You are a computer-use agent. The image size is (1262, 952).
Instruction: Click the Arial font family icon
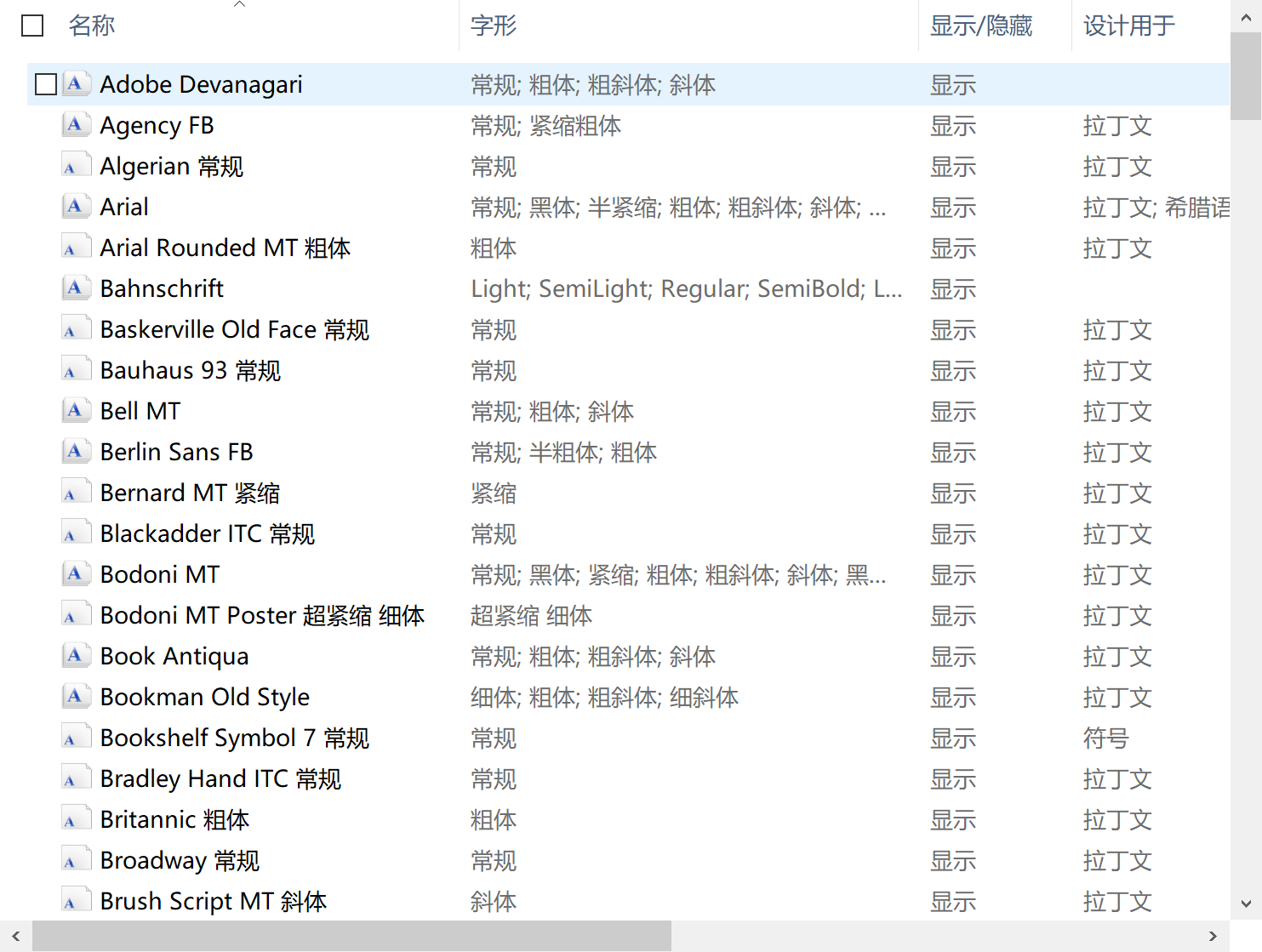(77, 207)
